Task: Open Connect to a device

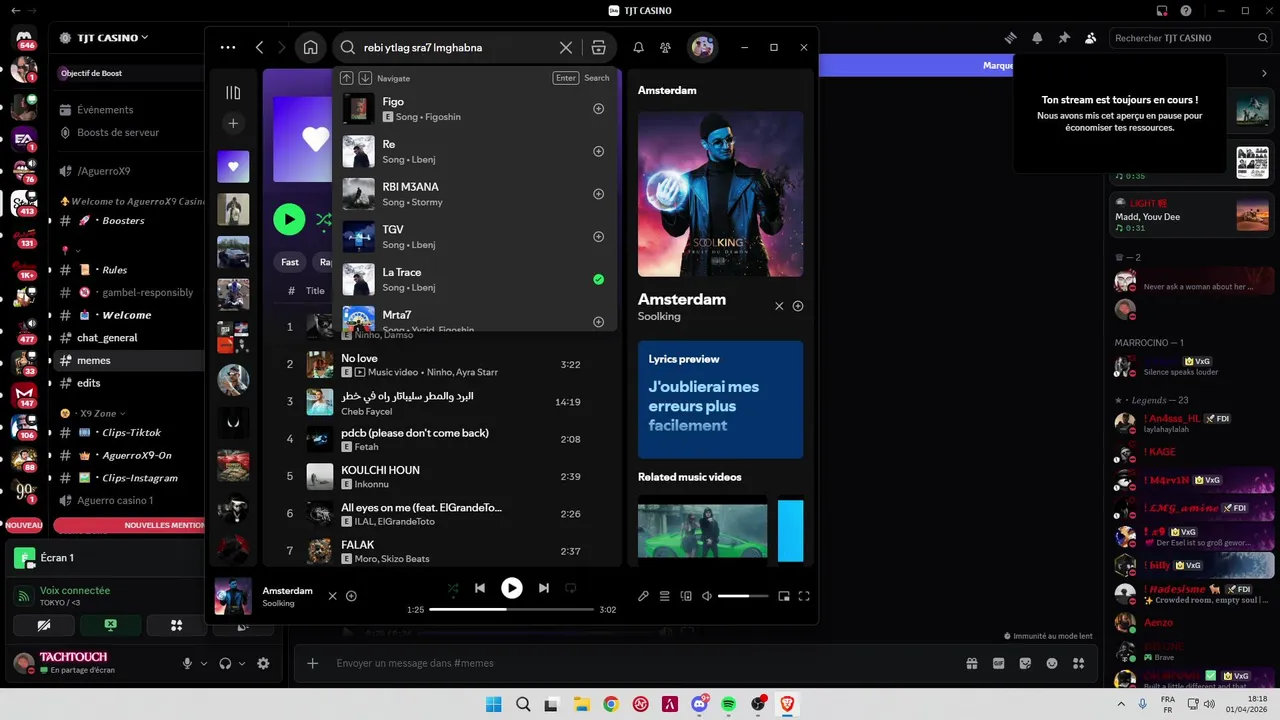Action: coord(686,596)
